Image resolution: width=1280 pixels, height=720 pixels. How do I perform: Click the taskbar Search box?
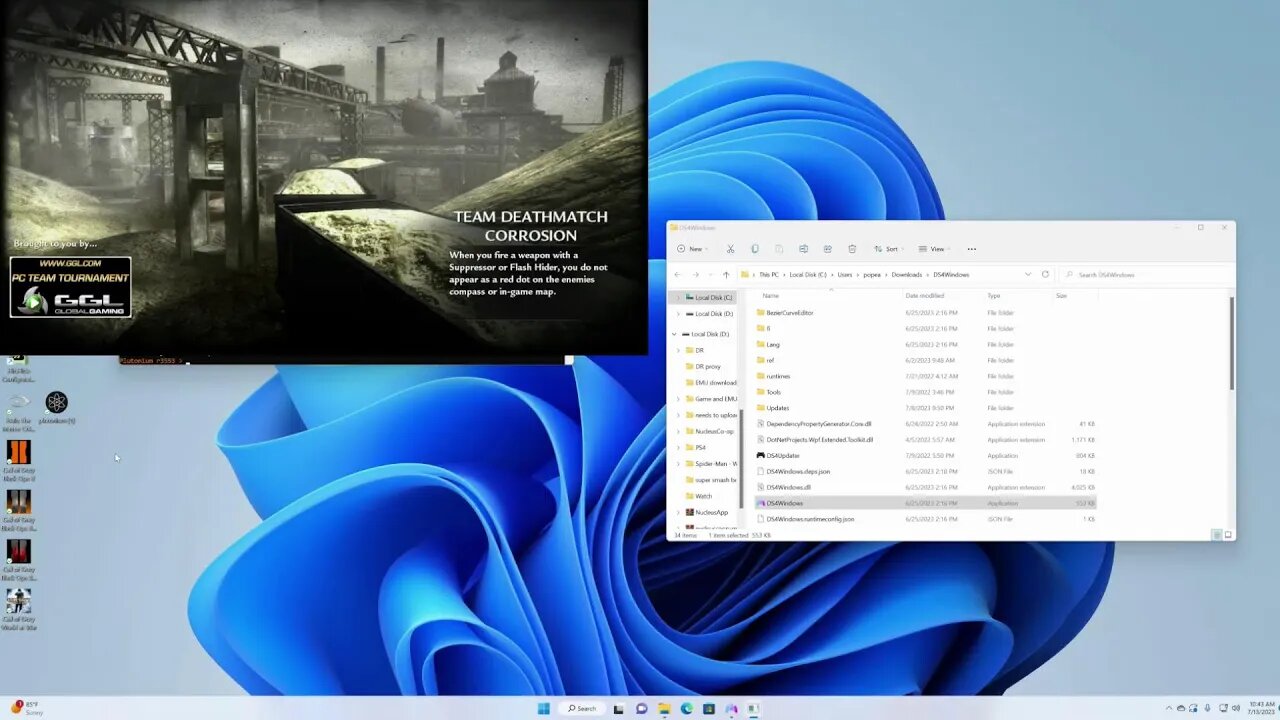(582, 709)
